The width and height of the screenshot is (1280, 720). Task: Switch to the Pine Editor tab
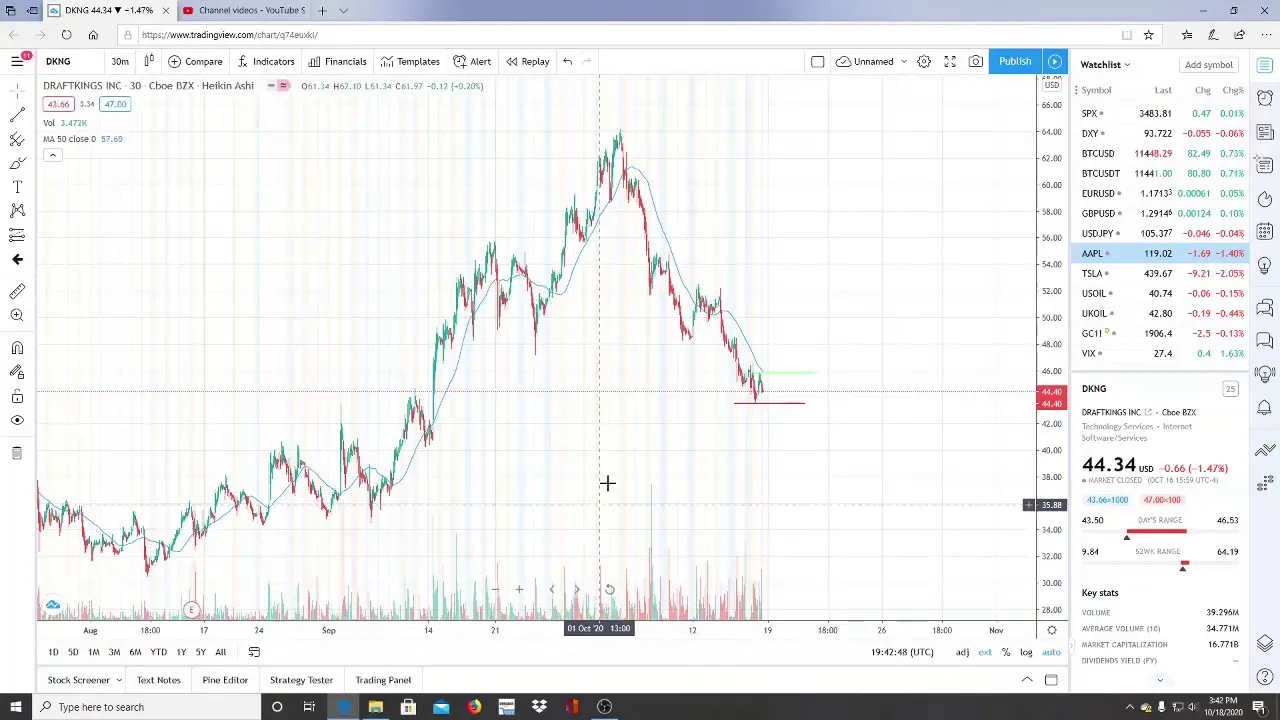pos(225,680)
